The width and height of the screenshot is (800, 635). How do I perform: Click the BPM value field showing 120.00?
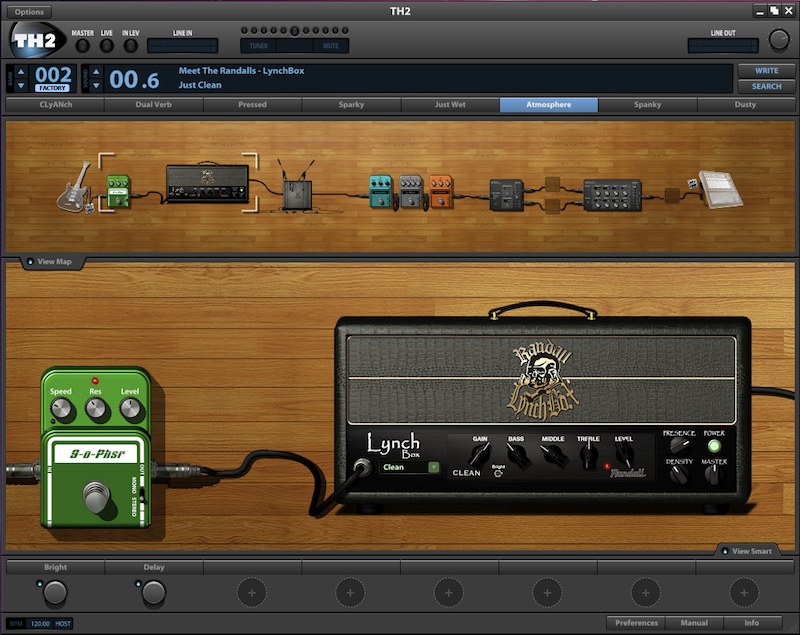[40, 621]
